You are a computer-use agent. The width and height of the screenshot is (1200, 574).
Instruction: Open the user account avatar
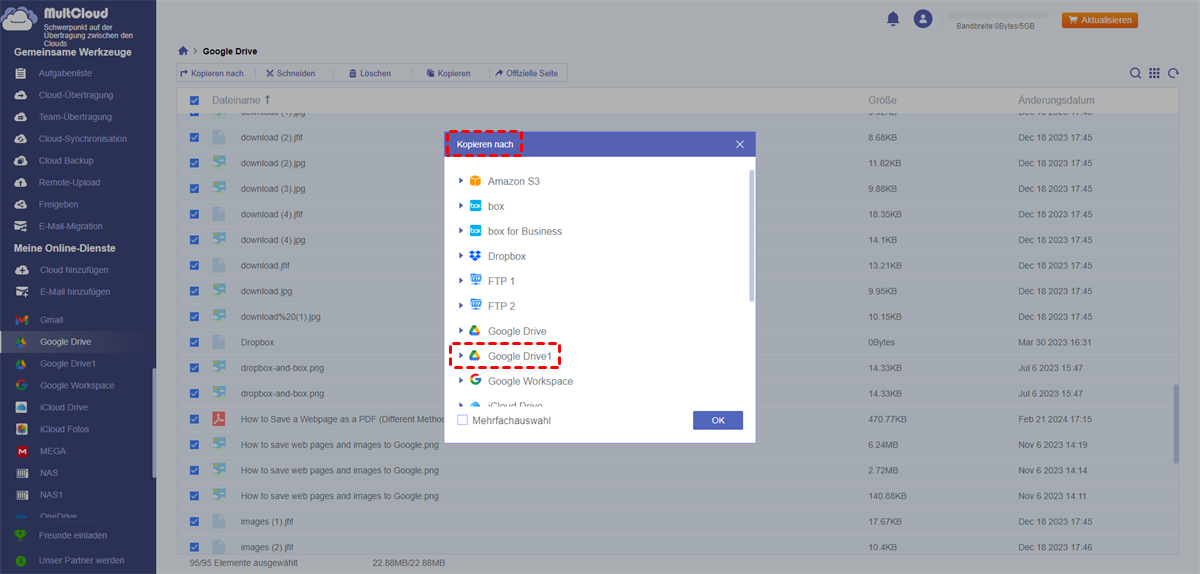(x=923, y=19)
